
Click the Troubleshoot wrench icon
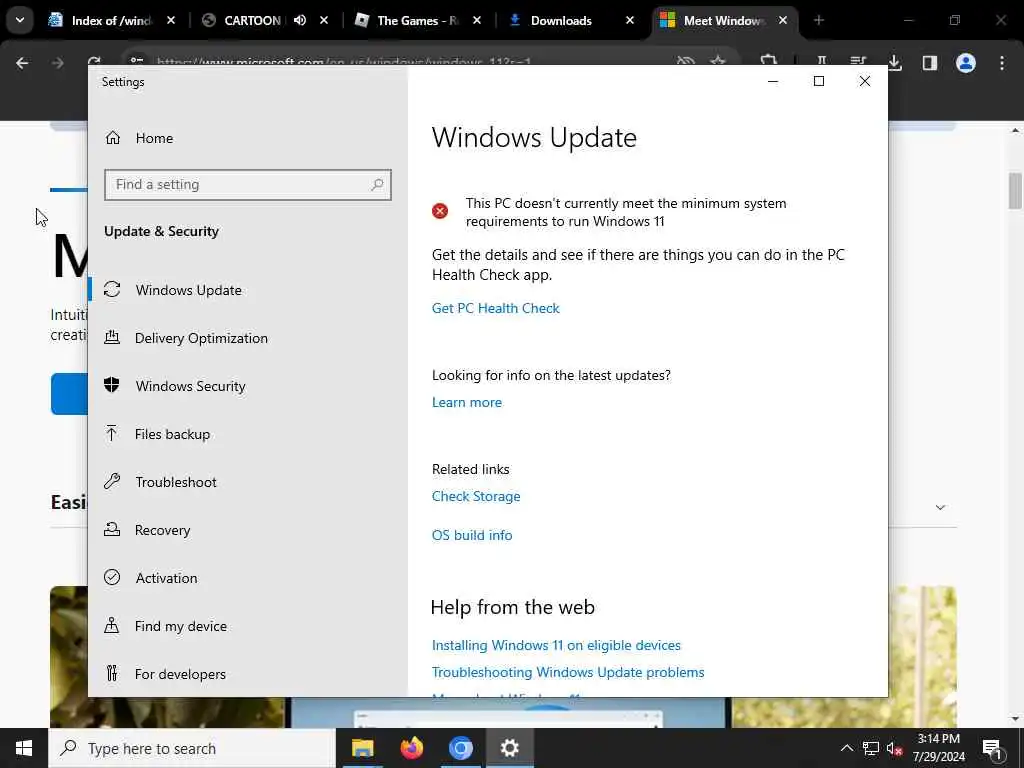coord(112,481)
